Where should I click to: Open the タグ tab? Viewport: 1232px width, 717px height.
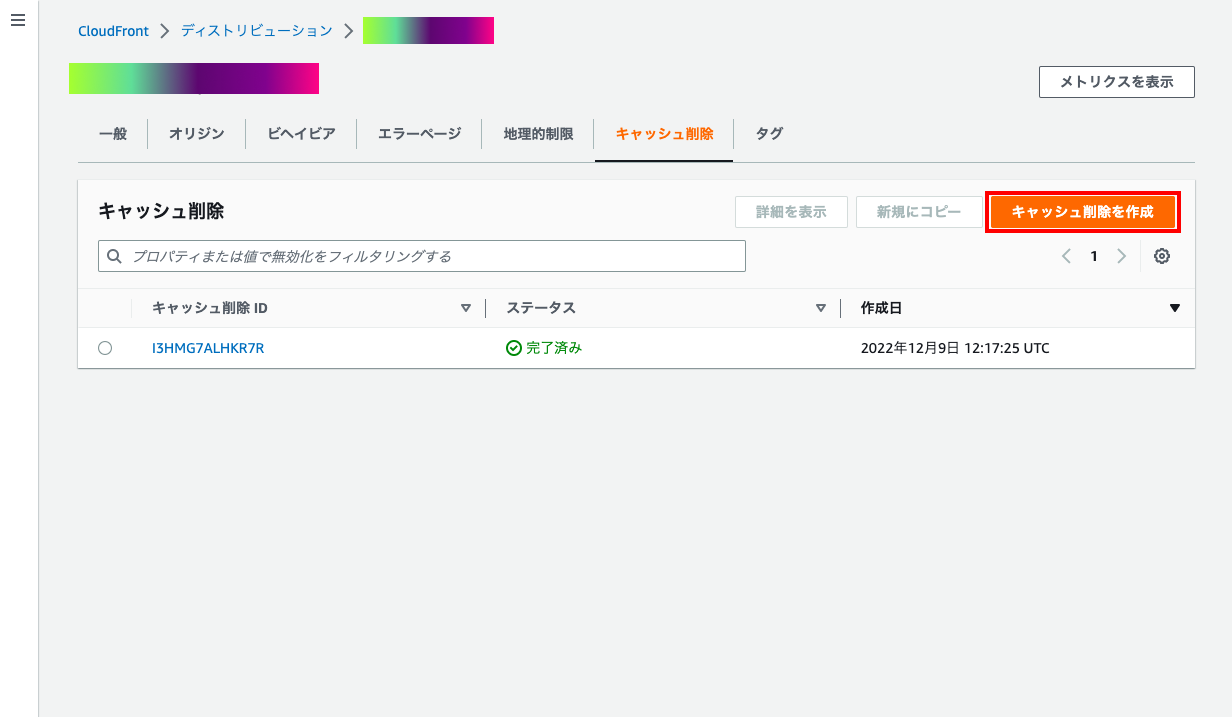coord(769,134)
